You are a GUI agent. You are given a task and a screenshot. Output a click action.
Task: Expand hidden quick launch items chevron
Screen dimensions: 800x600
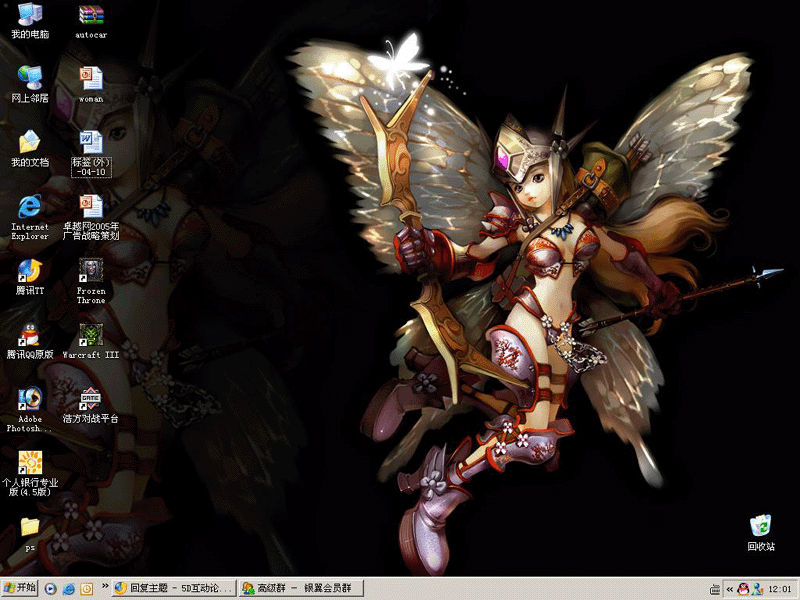(105, 586)
